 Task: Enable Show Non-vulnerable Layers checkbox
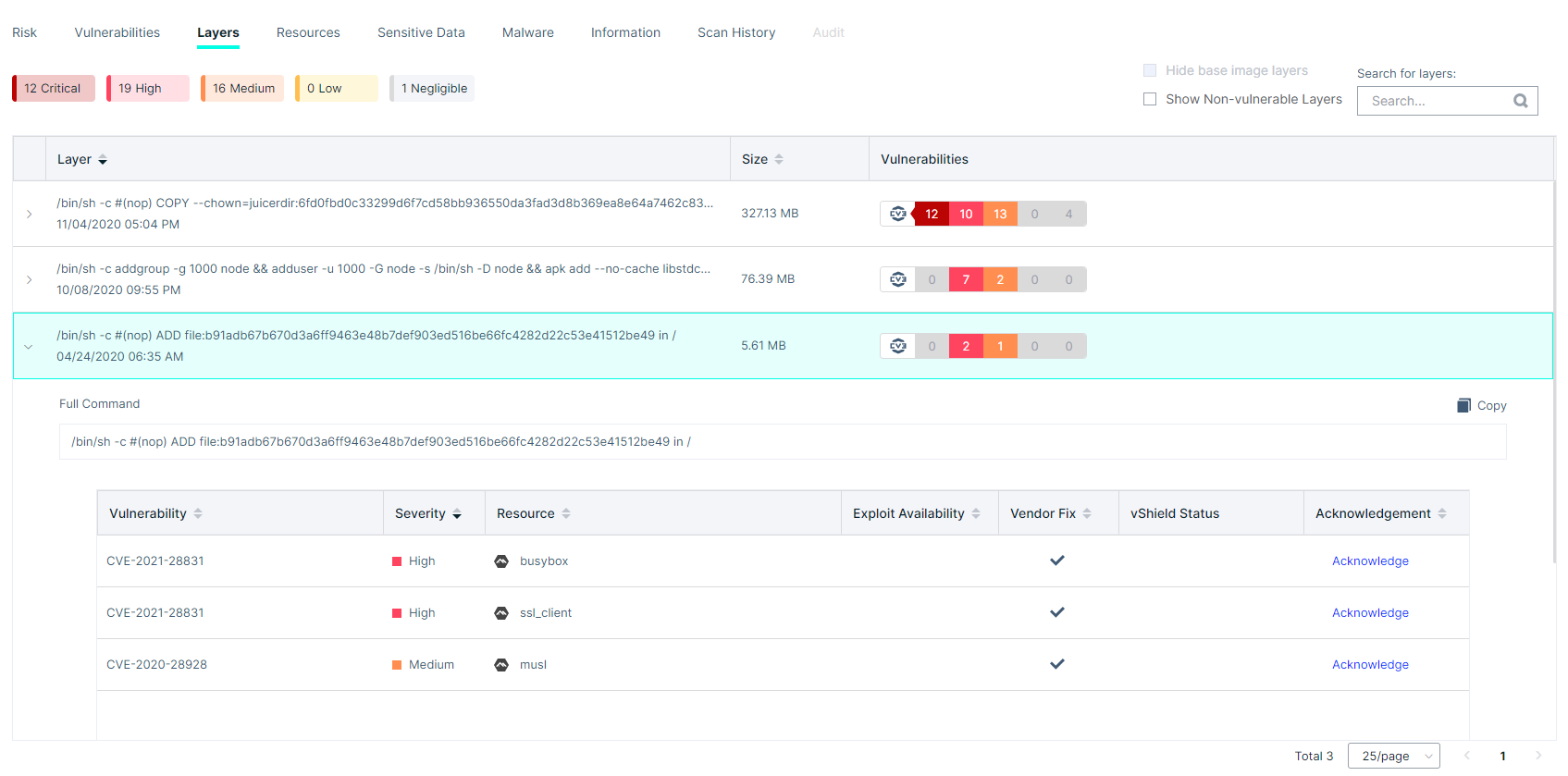click(1150, 99)
